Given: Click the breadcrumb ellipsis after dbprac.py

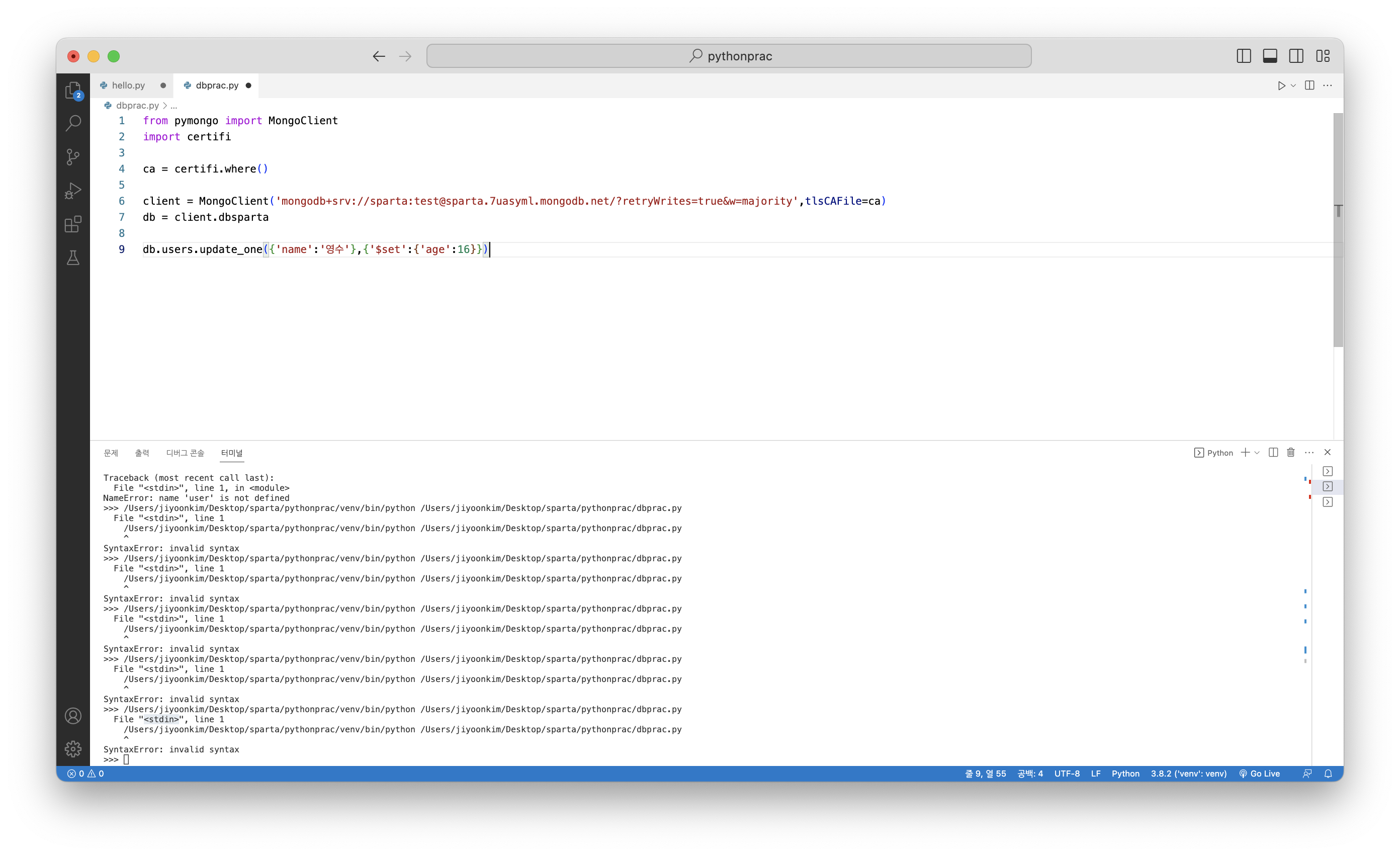Looking at the screenshot, I should click(x=174, y=105).
